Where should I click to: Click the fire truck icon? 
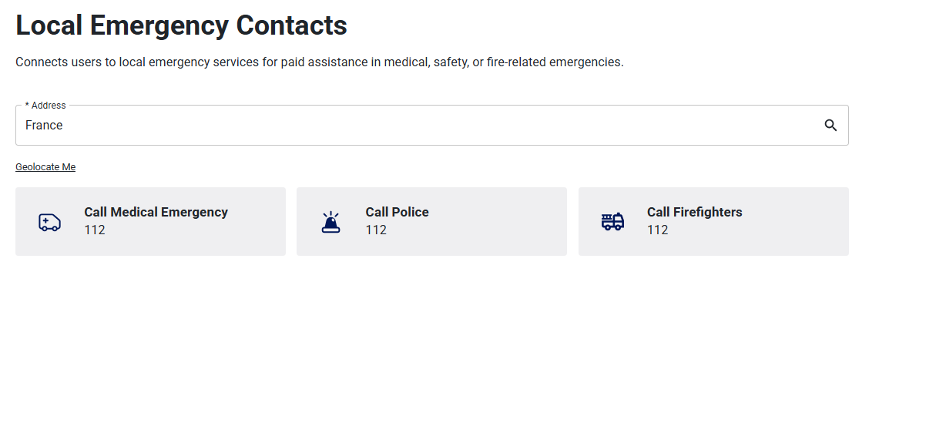pyautogui.click(x=612, y=222)
